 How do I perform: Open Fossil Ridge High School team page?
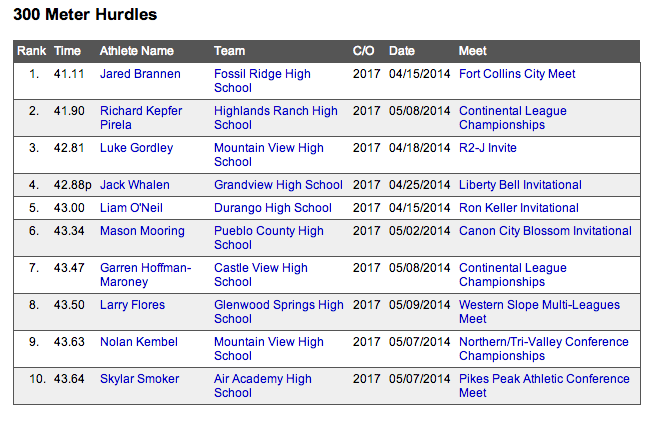tap(262, 81)
